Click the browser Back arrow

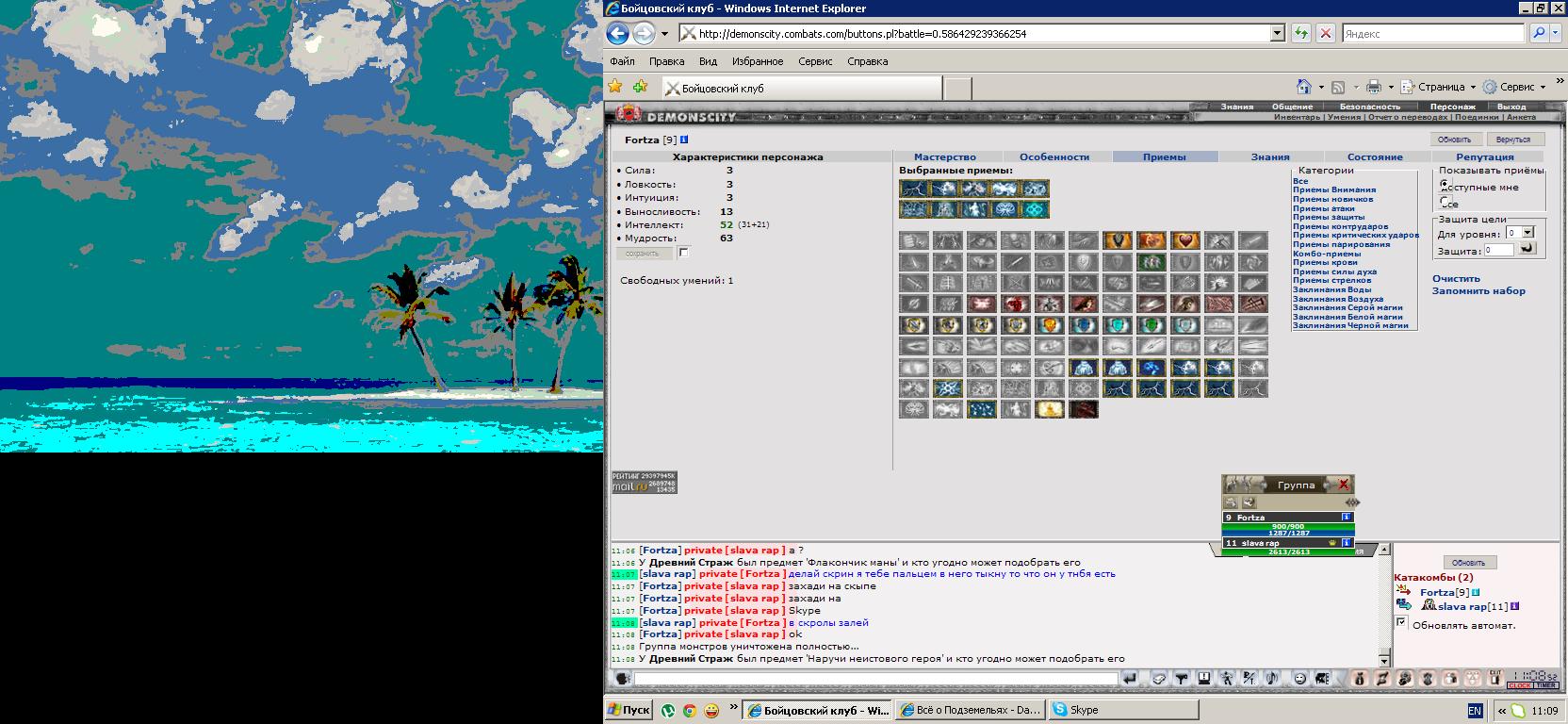pos(617,34)
